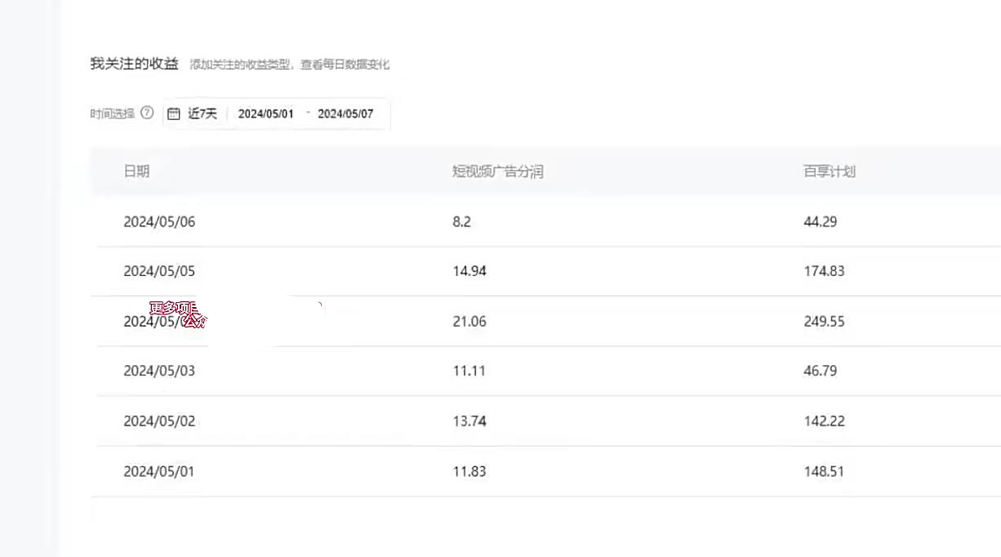1001x557 pixels.
Task: Click the help question mark beside 时间选择
Action: (x=147, y=113)
